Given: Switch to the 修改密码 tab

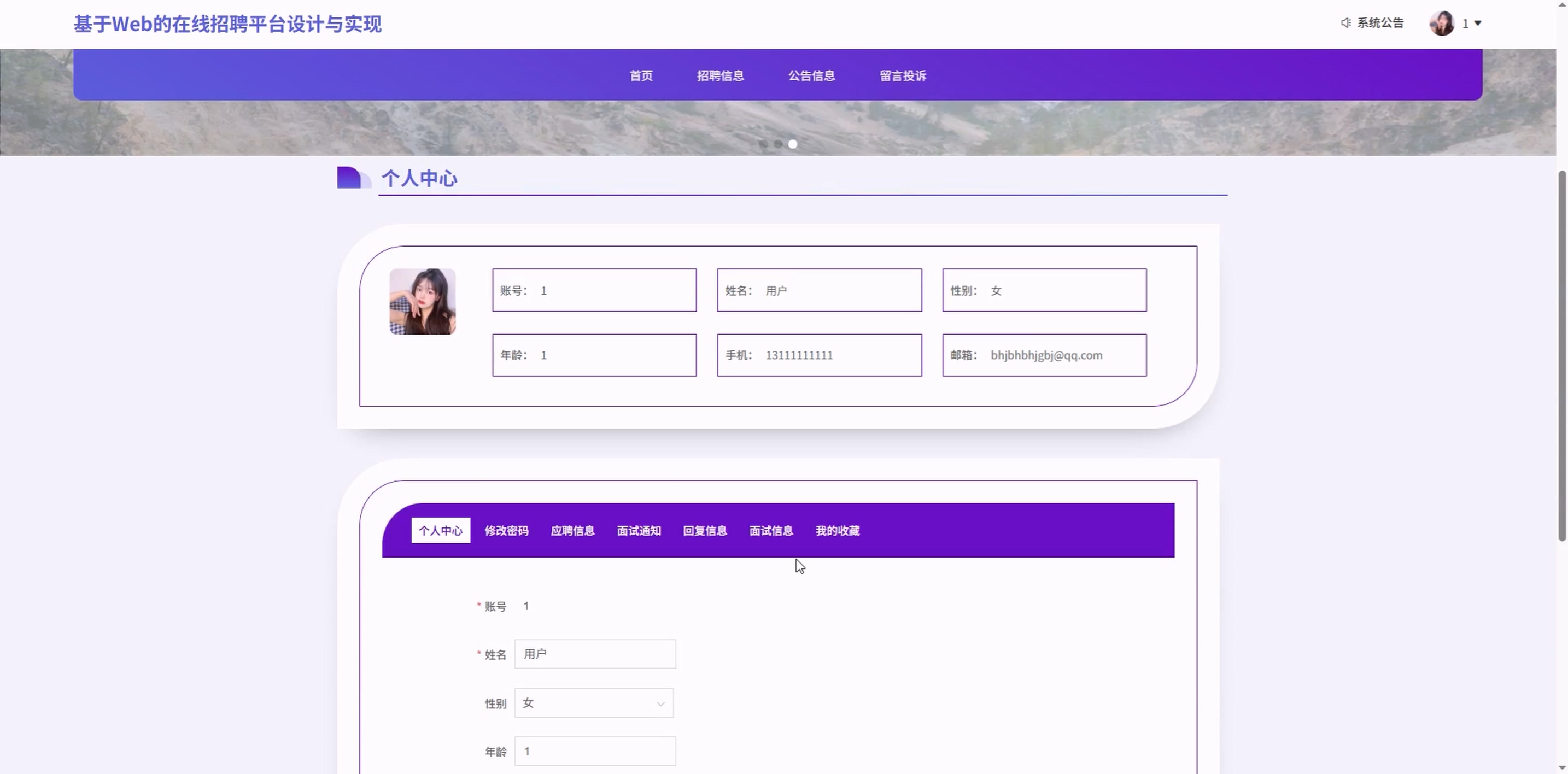Looking at the screenshot, I should point(506,531).
